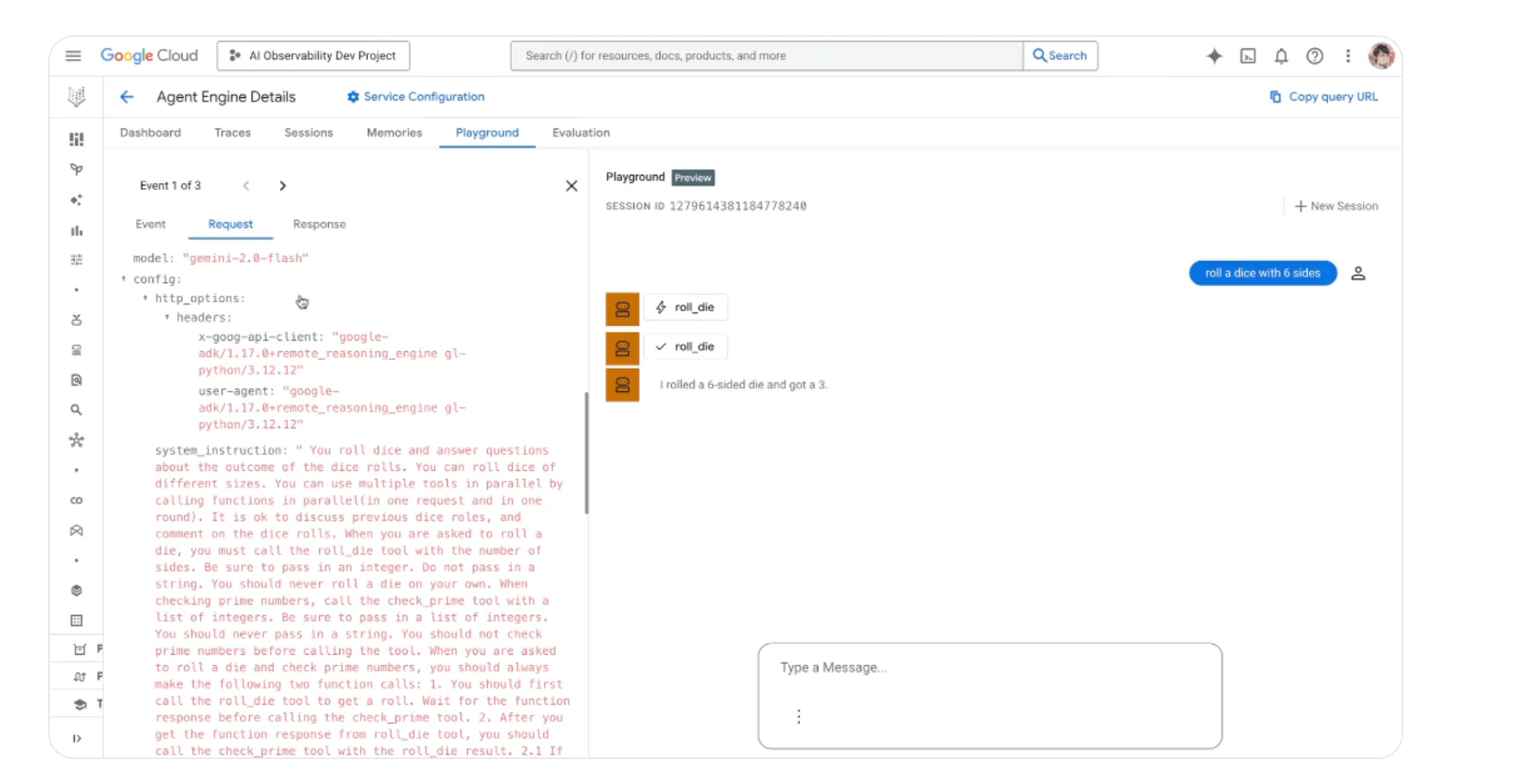Image resolution: width=1540 pixels, height=784 pixels.
Task: Open the document search icon in the sidebar
Action: pos(76,380)
